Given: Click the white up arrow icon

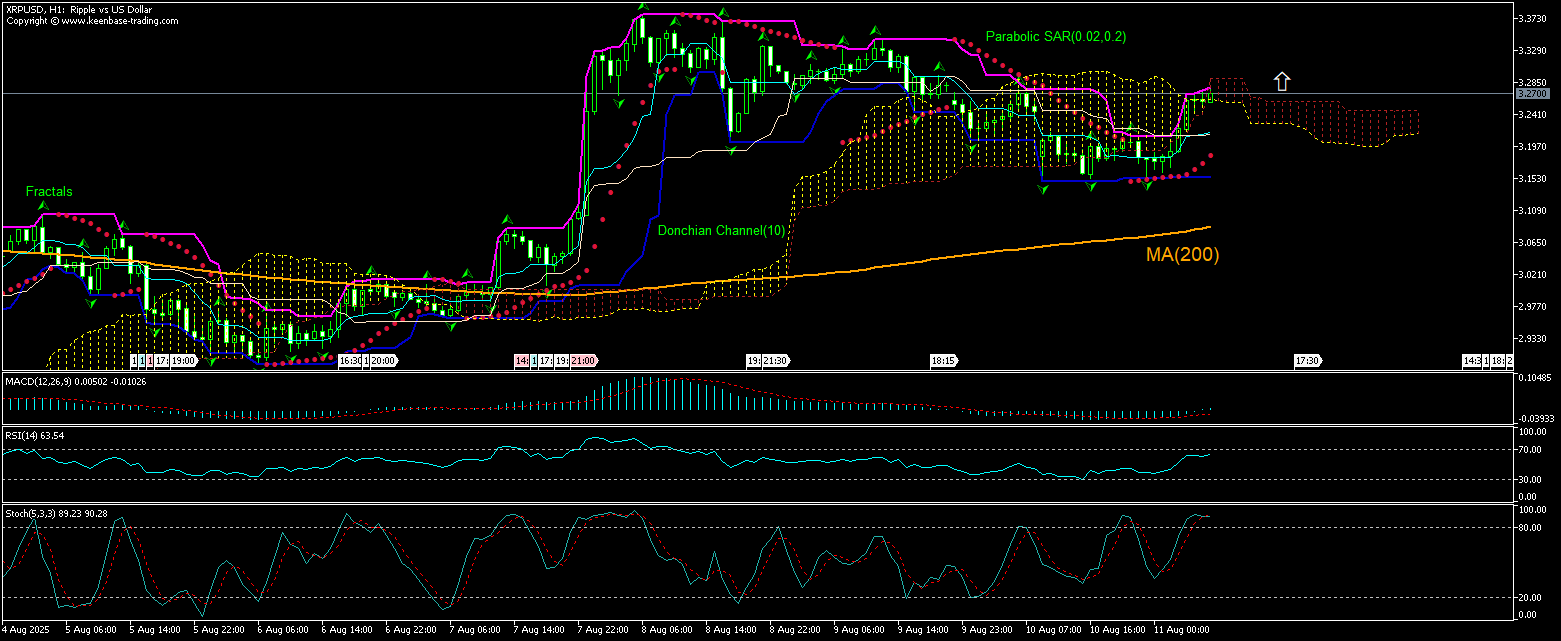Looking at the screenshot, I should [x=1281, y=82].
